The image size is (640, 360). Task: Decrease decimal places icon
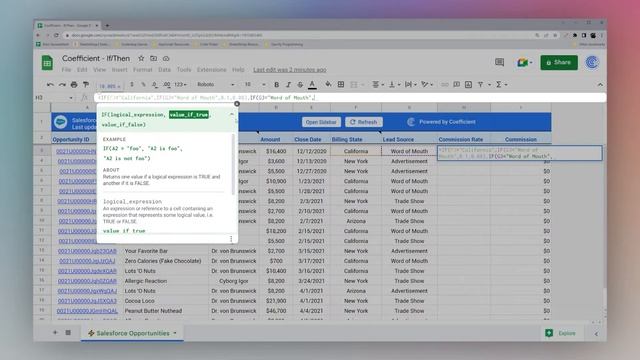[x=155, y=84]
